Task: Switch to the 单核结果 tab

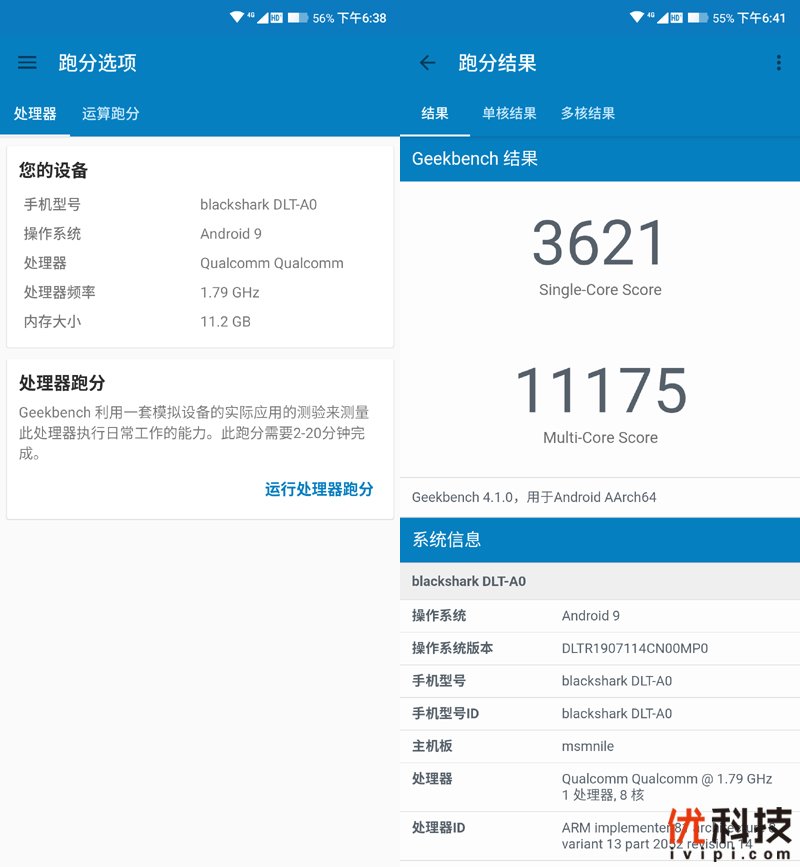Action: click(x=508, y=113)
